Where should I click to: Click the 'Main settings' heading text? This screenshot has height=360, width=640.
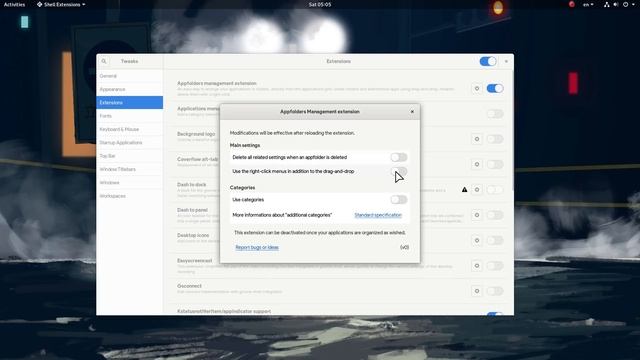tap(245, 145)
